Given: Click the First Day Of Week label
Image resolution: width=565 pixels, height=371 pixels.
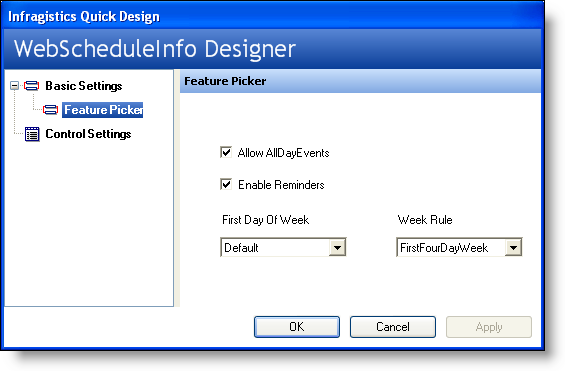Looking at the screenshot, I should (x=266, y=220).
